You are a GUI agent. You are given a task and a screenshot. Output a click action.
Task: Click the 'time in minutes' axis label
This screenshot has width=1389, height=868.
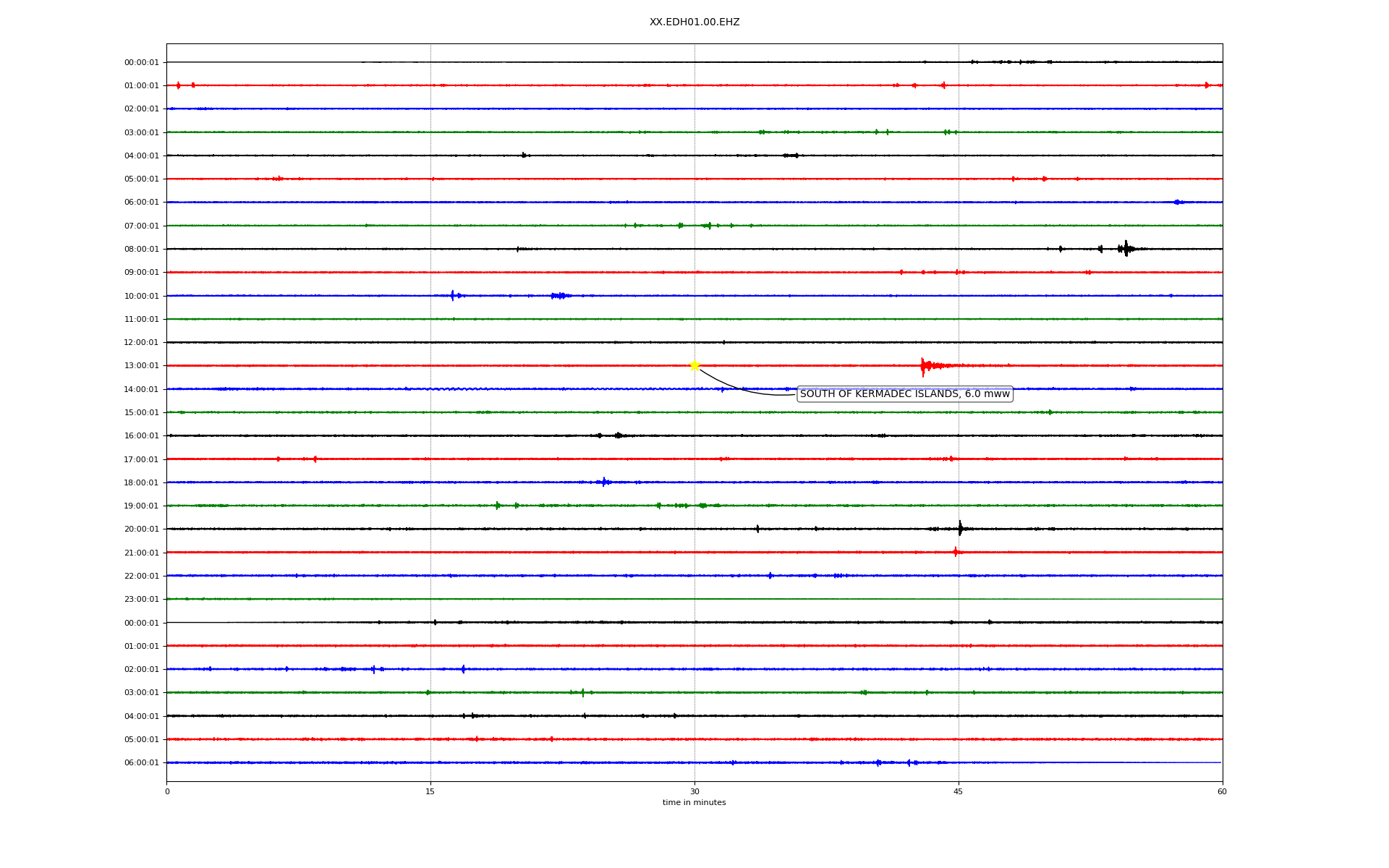694,803
